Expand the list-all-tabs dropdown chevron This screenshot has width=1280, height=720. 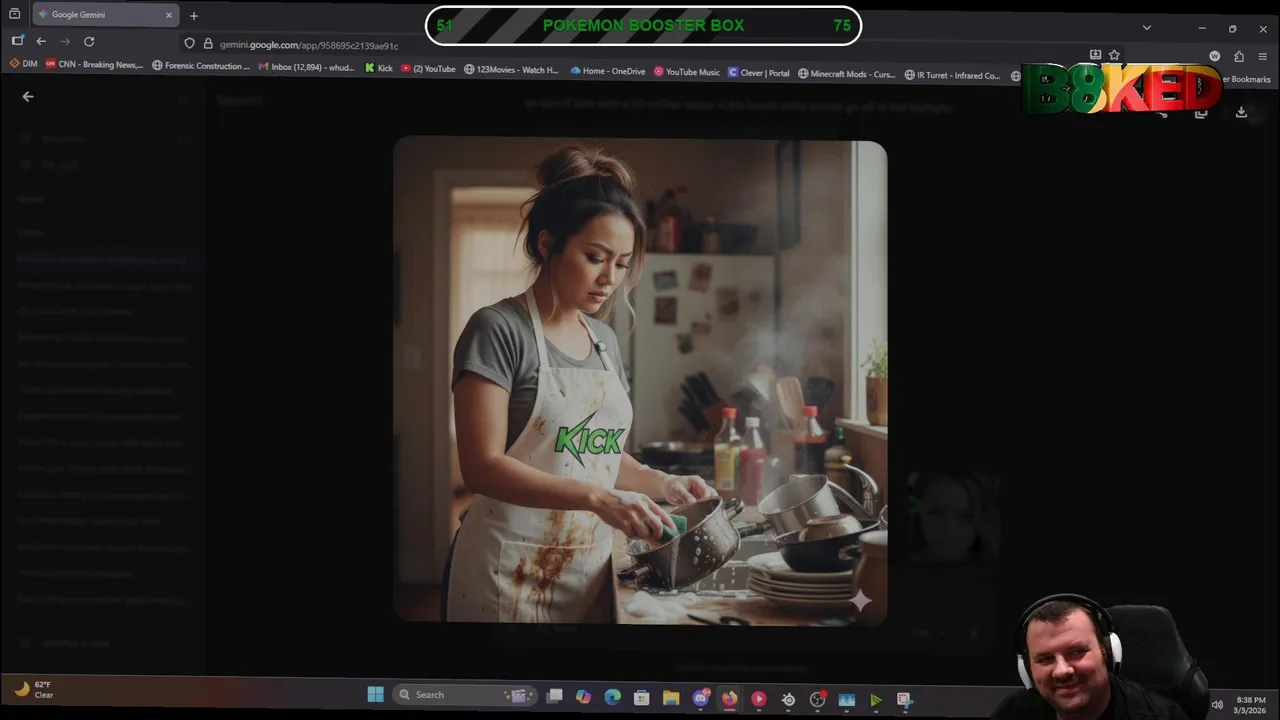(1147, 28)
